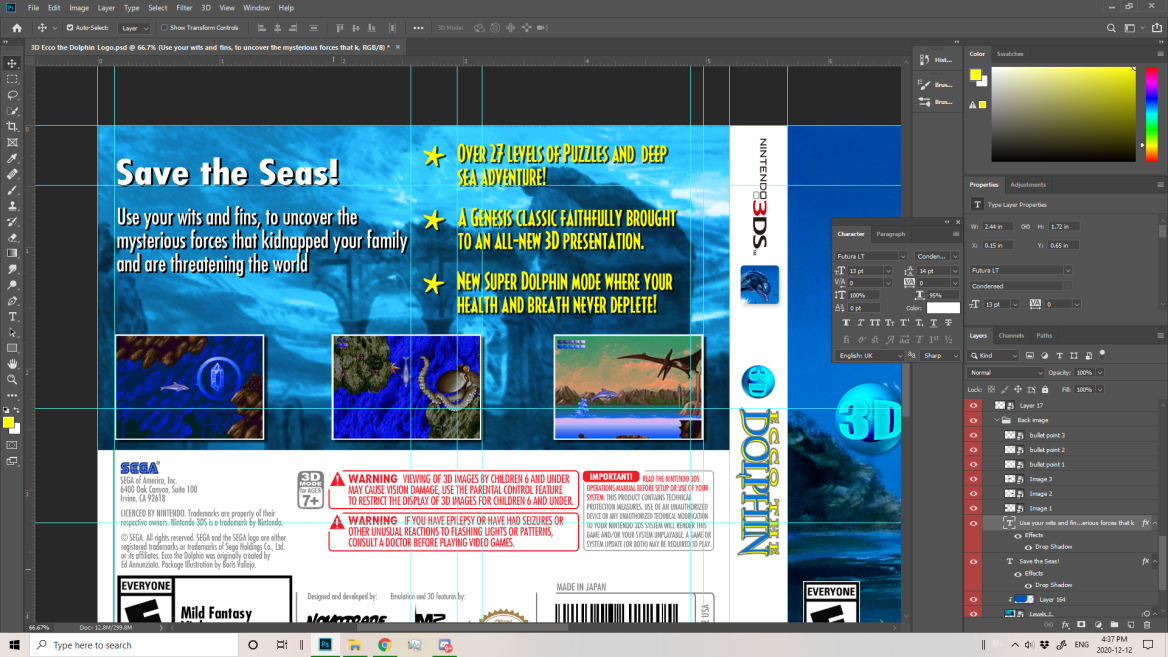Activate the Zoom tool
This screenshot has height=657, width=1168.
click(x=12, y=380)
